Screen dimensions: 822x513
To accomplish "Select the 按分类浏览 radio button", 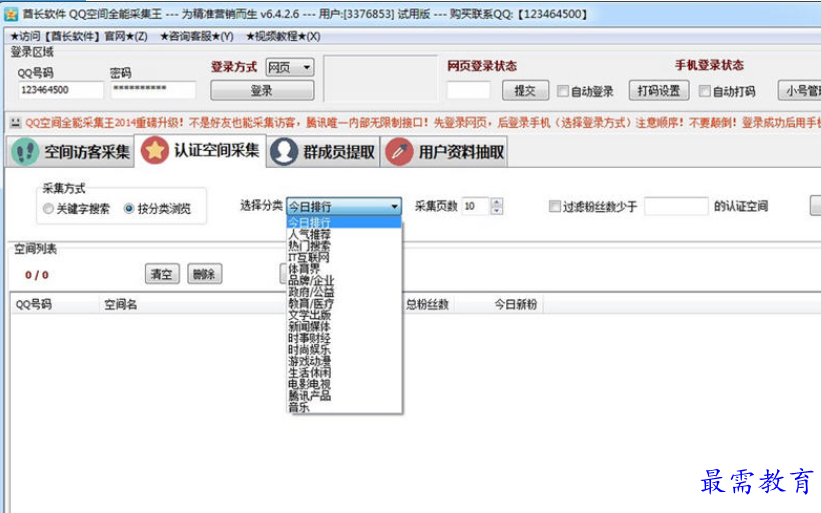I will coord(129,209).
